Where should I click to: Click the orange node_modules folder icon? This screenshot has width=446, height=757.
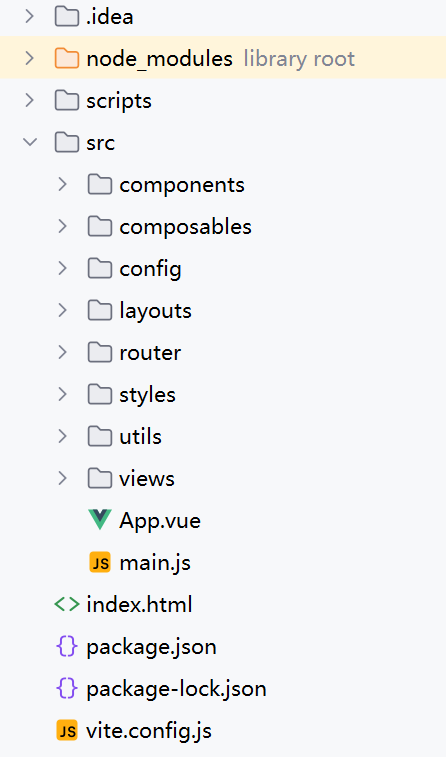(67, 58)
